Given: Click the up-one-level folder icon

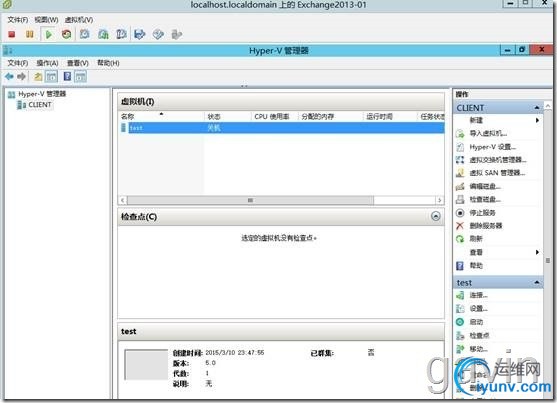Looking at the screenshot, I should click(38, 76).
